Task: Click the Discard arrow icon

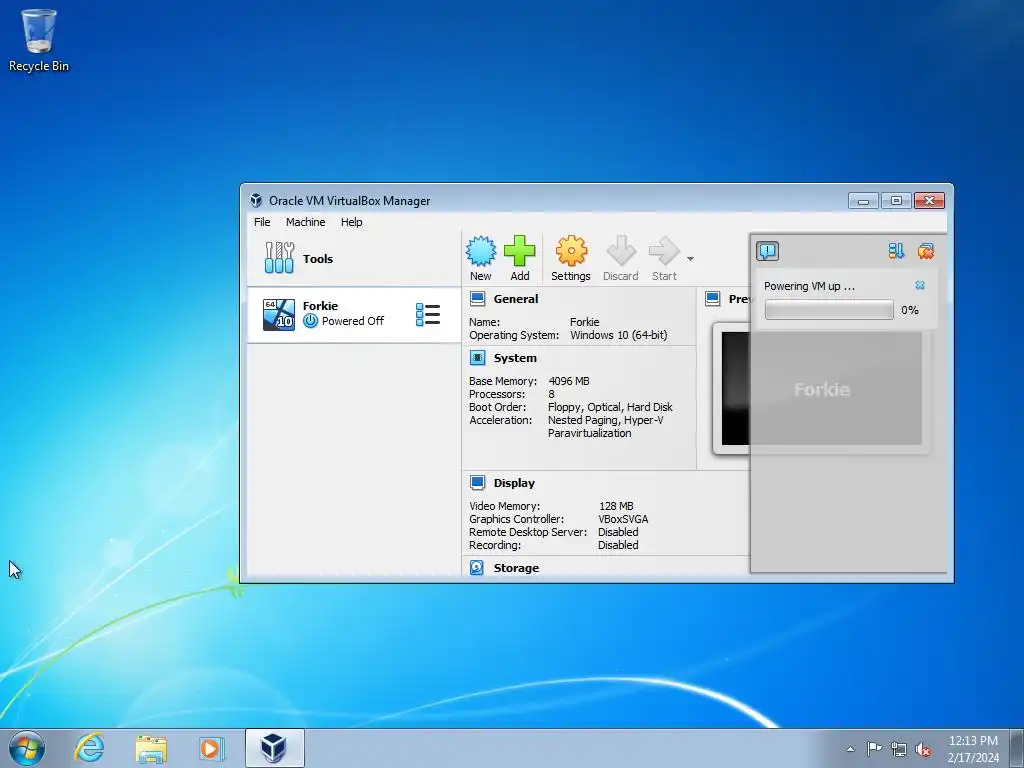Action: pyautogui.click(x=621, y=251)
